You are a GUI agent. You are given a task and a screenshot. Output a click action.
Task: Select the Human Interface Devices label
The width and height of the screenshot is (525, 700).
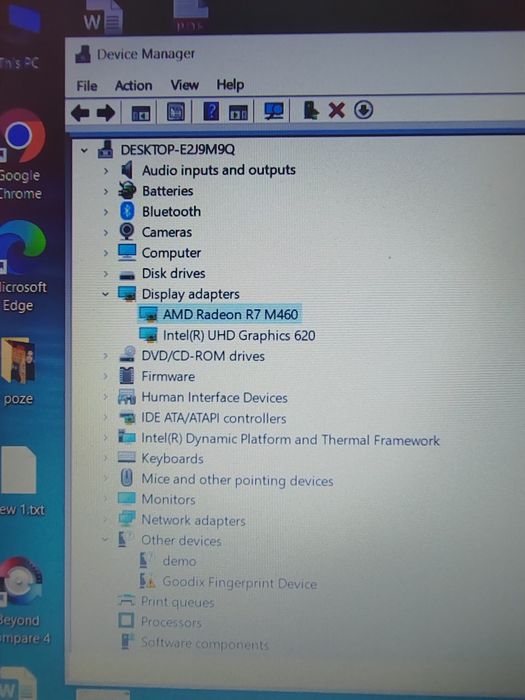coord(214,397)
